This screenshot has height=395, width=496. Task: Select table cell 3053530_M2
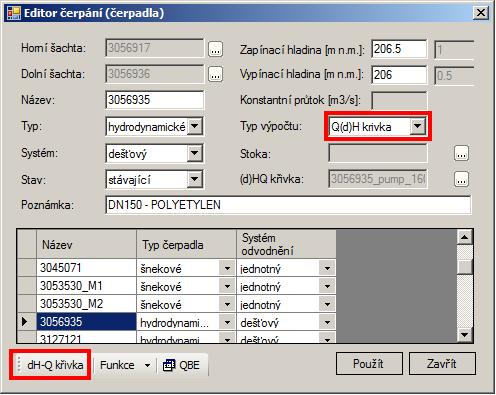[x=86, y=304]
